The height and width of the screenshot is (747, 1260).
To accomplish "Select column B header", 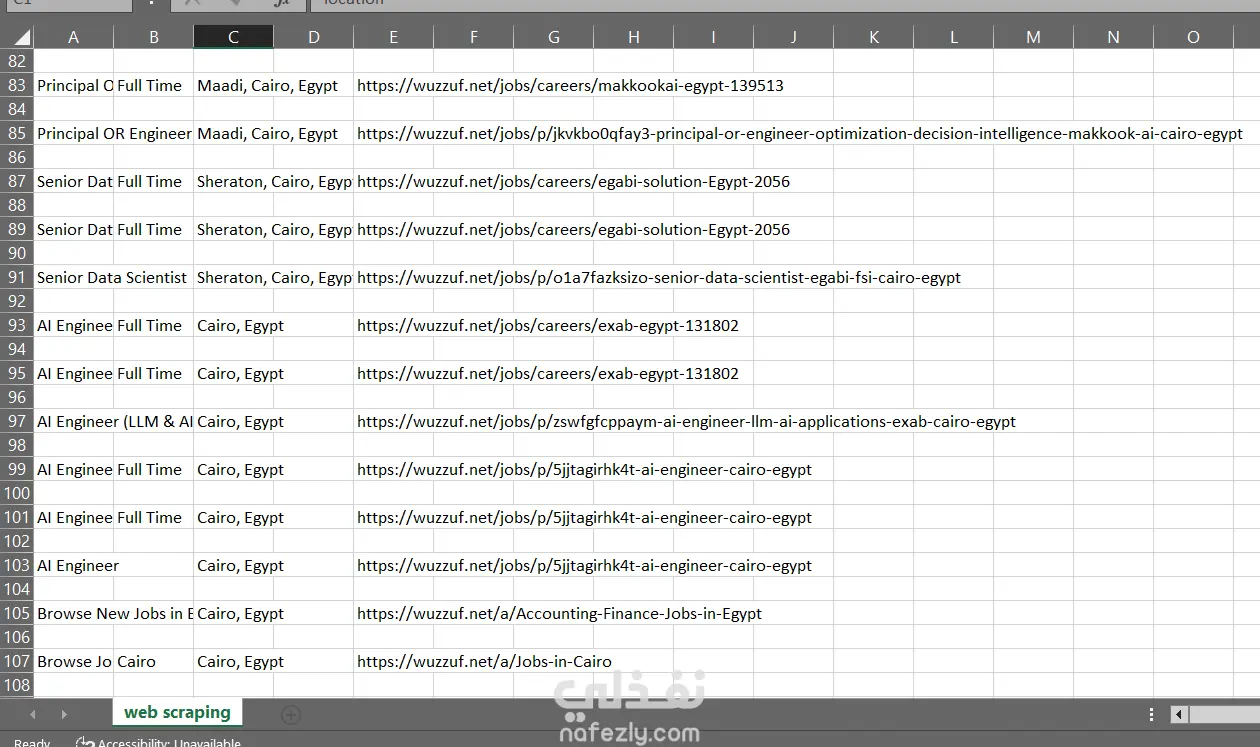I will (x=153, y=37).
